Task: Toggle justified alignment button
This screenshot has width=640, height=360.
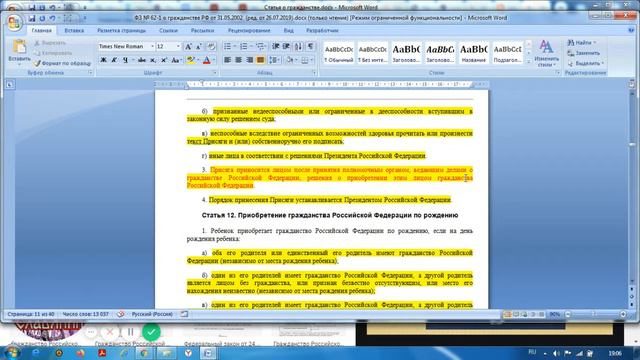Action: coord(260,60)
